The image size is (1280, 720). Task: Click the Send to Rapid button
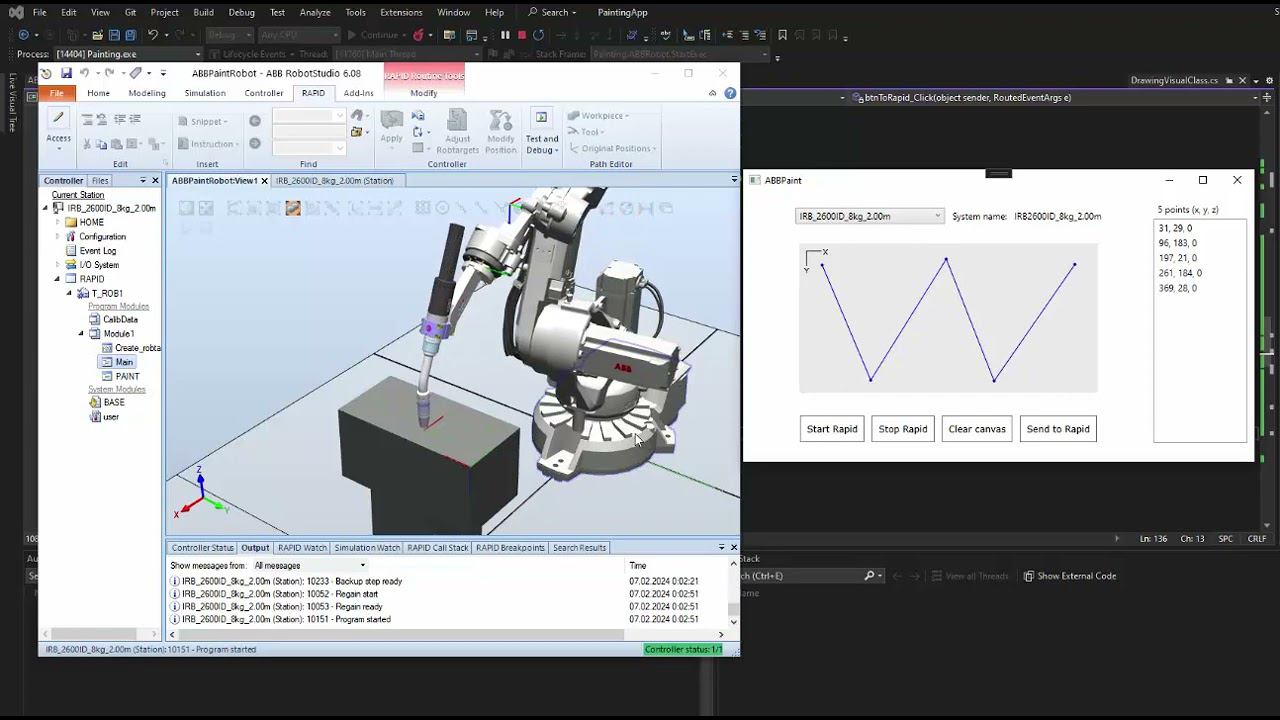click(1058, 429)
